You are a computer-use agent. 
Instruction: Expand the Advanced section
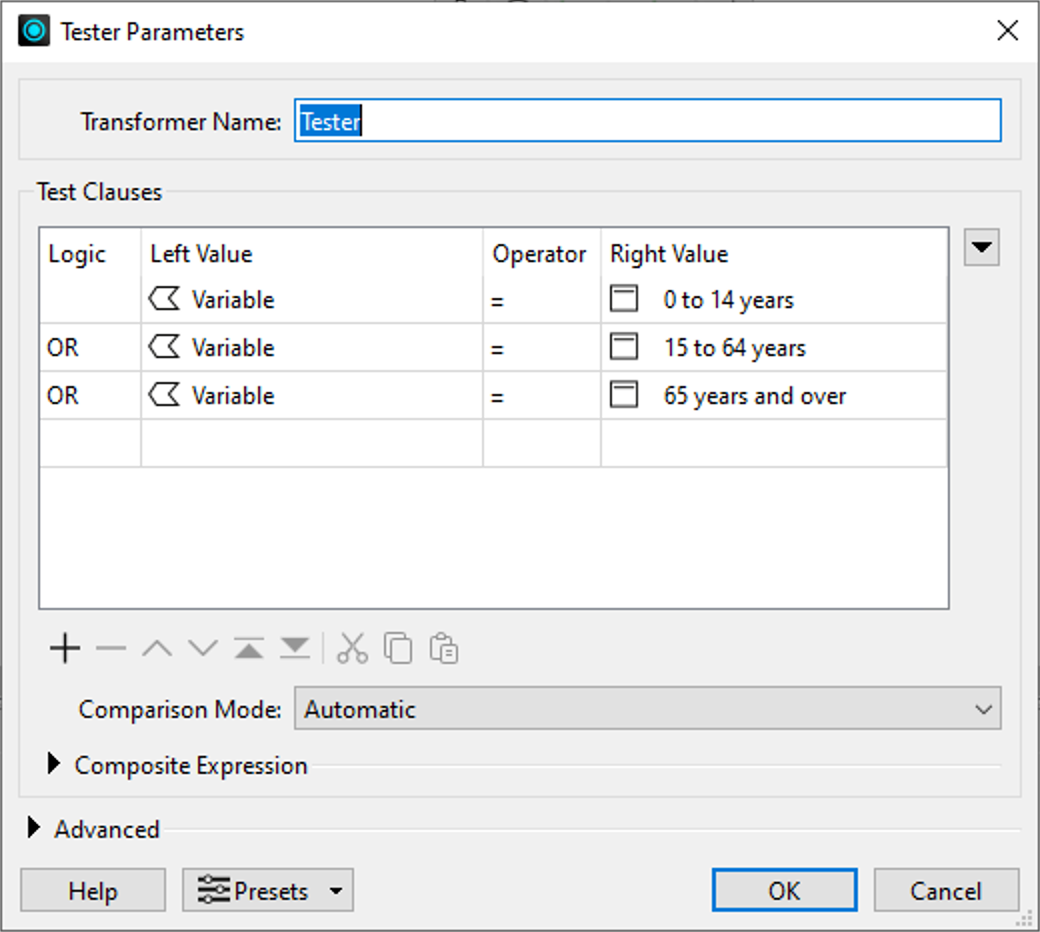(33, 829)
